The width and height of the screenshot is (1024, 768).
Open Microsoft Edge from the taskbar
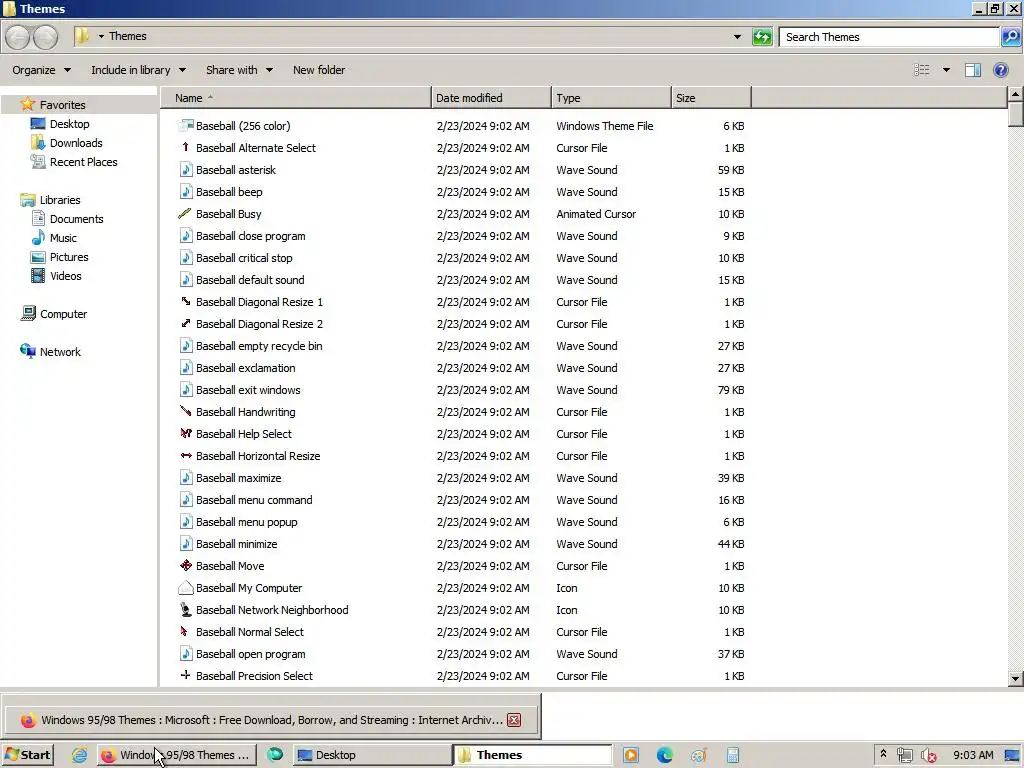coord(664,755)
